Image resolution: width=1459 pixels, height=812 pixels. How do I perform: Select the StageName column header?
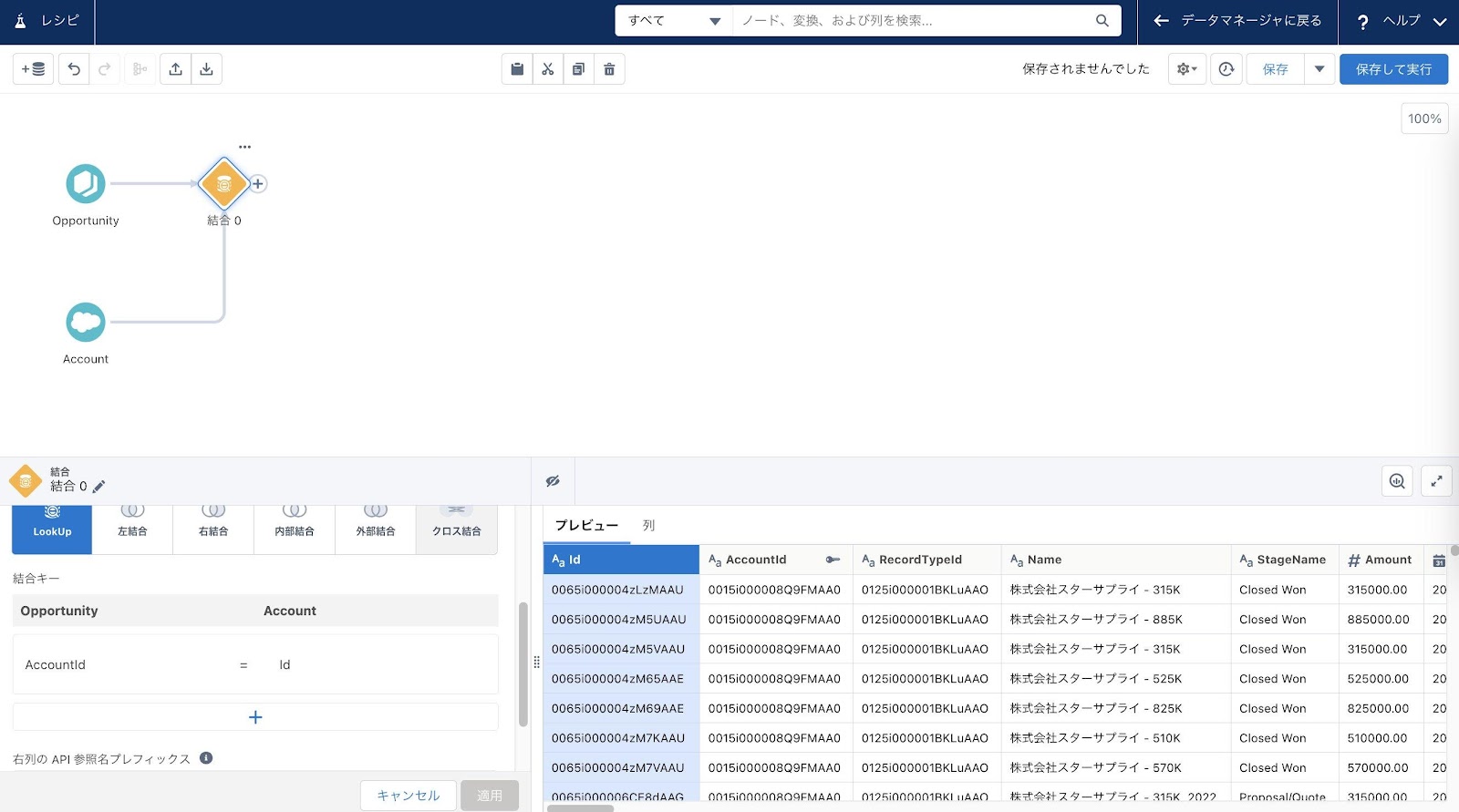tap(1286, 560)
